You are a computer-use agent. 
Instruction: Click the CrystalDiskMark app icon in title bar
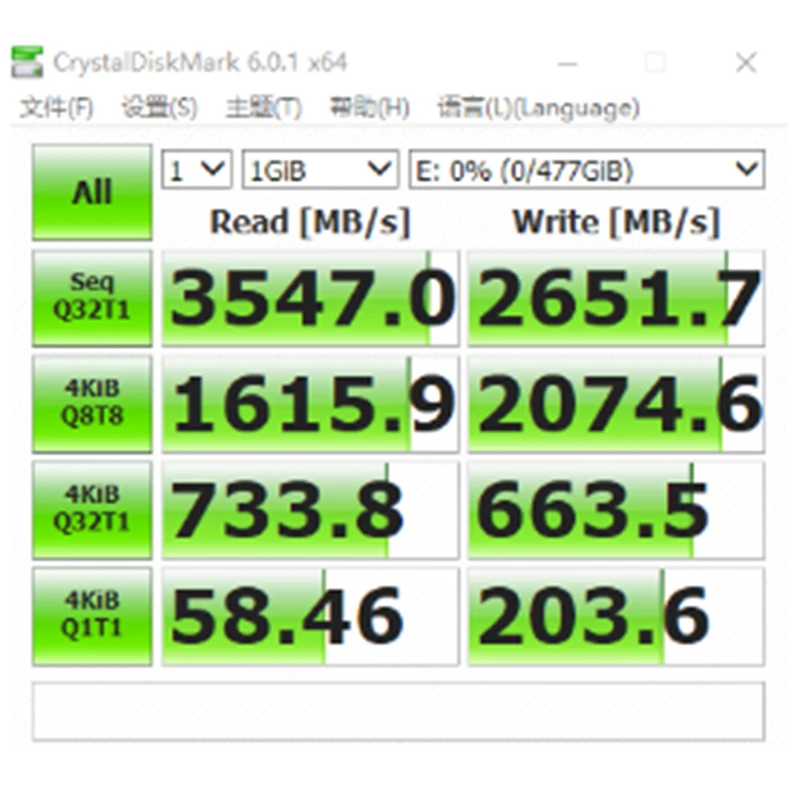[27, 62]
